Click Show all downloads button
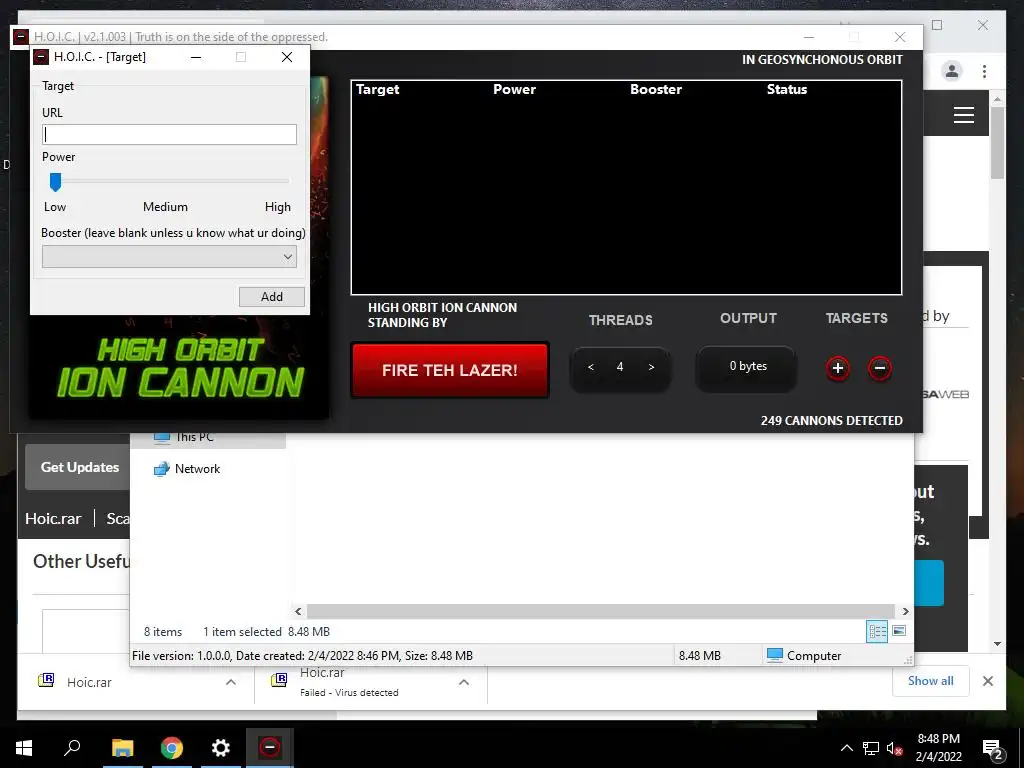1024x768 pixels. [x=931, y=681]
